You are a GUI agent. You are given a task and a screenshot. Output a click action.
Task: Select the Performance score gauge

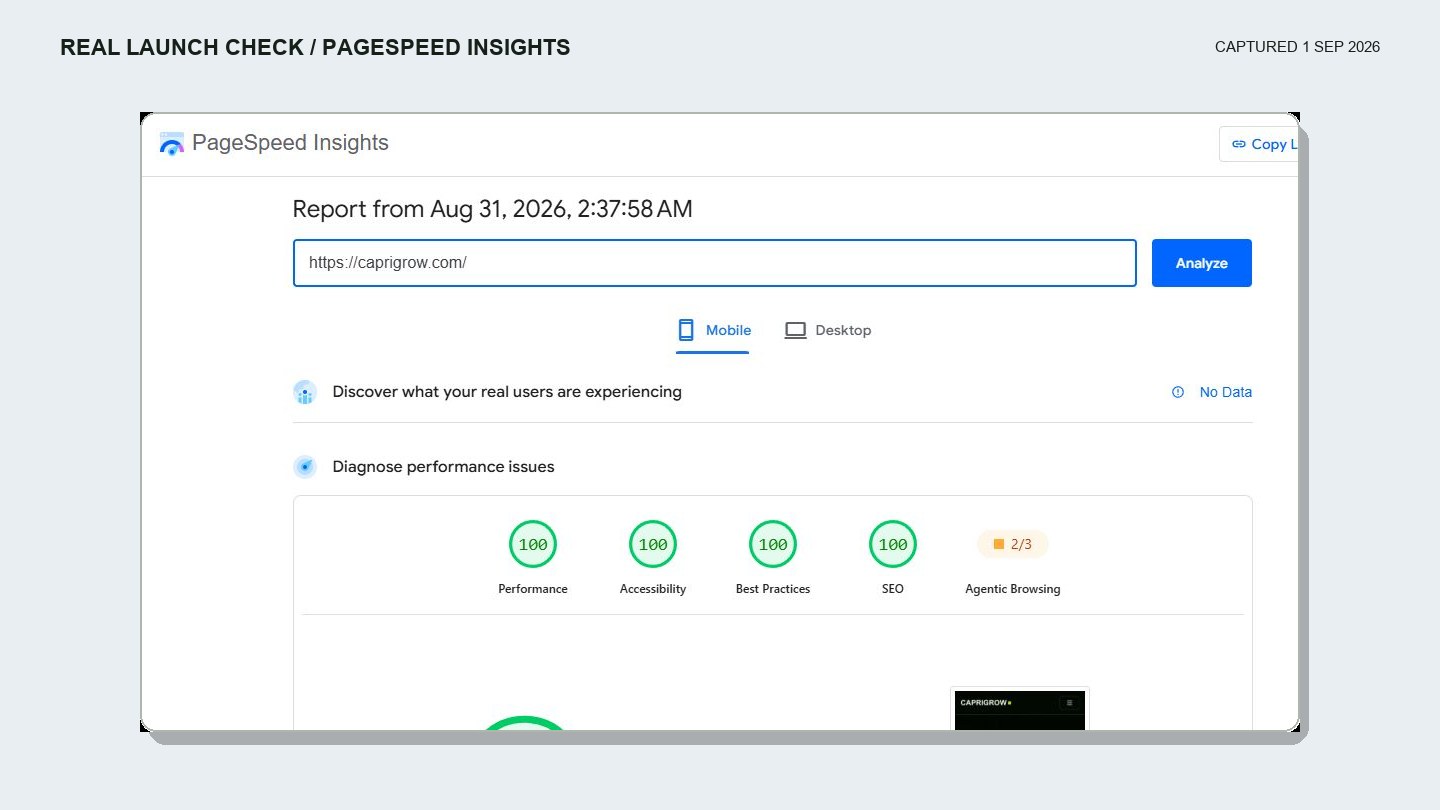tap(533, 545)
